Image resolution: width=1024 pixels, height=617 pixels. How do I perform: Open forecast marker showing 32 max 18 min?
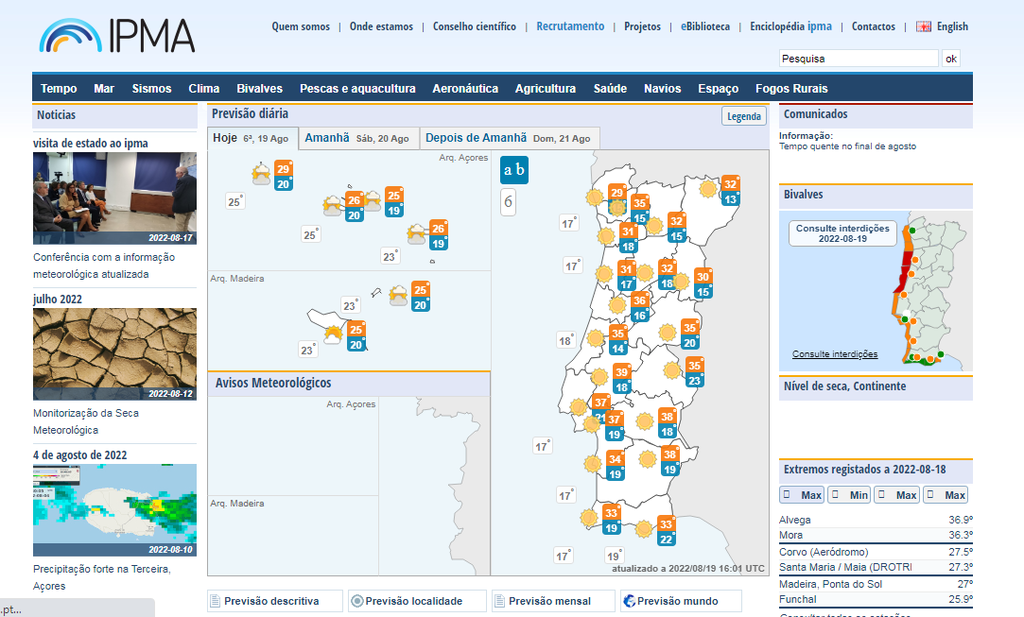[x=667, y=275]
